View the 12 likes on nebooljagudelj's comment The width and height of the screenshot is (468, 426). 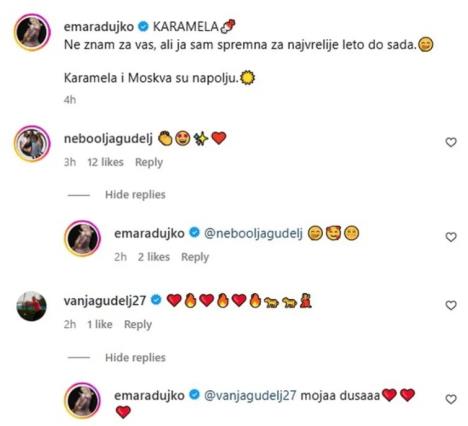105,162
